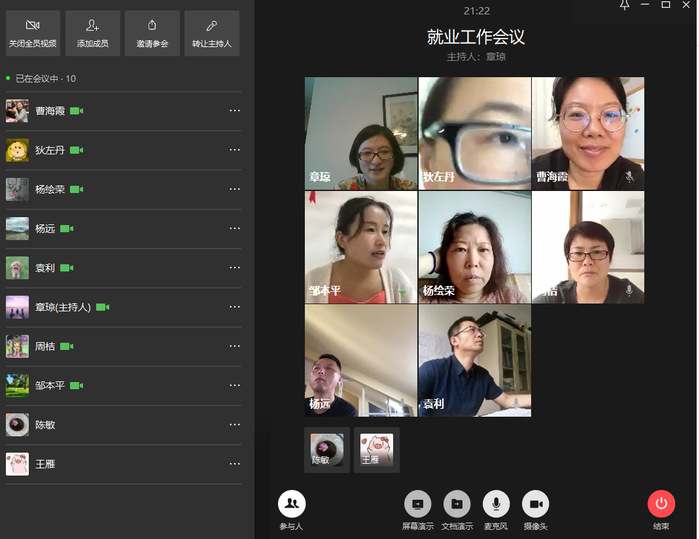Toggle the 麦克风 microphone button
This screenshot has width=699, height=539.
(496, 505)
